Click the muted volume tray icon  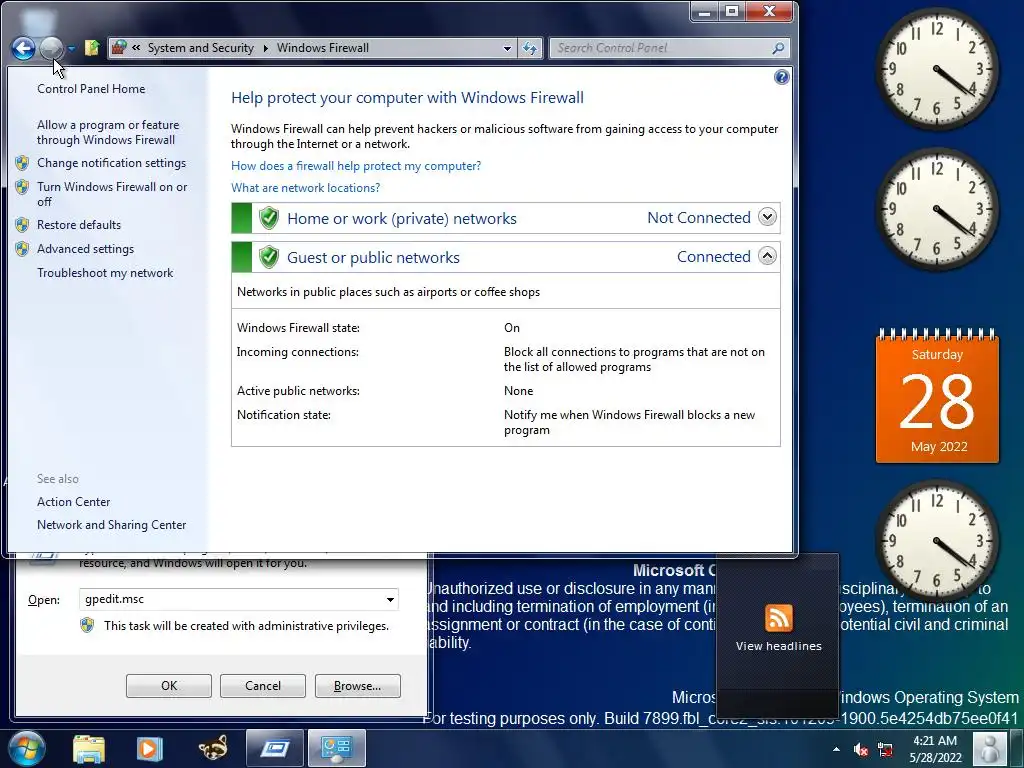coord(861,749)
